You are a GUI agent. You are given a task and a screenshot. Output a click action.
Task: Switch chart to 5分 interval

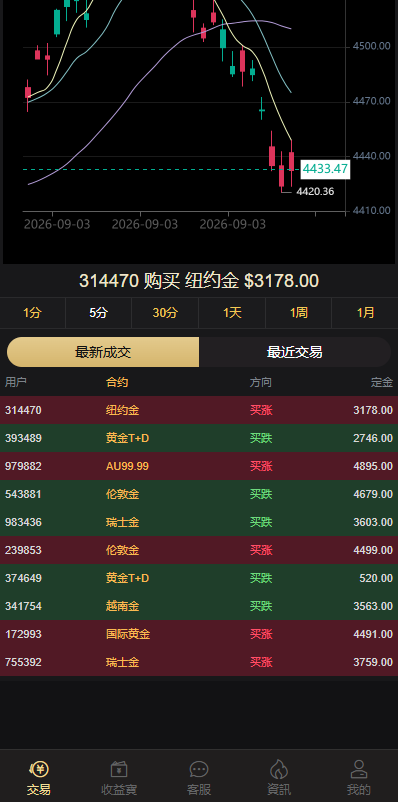coord(99,313)
